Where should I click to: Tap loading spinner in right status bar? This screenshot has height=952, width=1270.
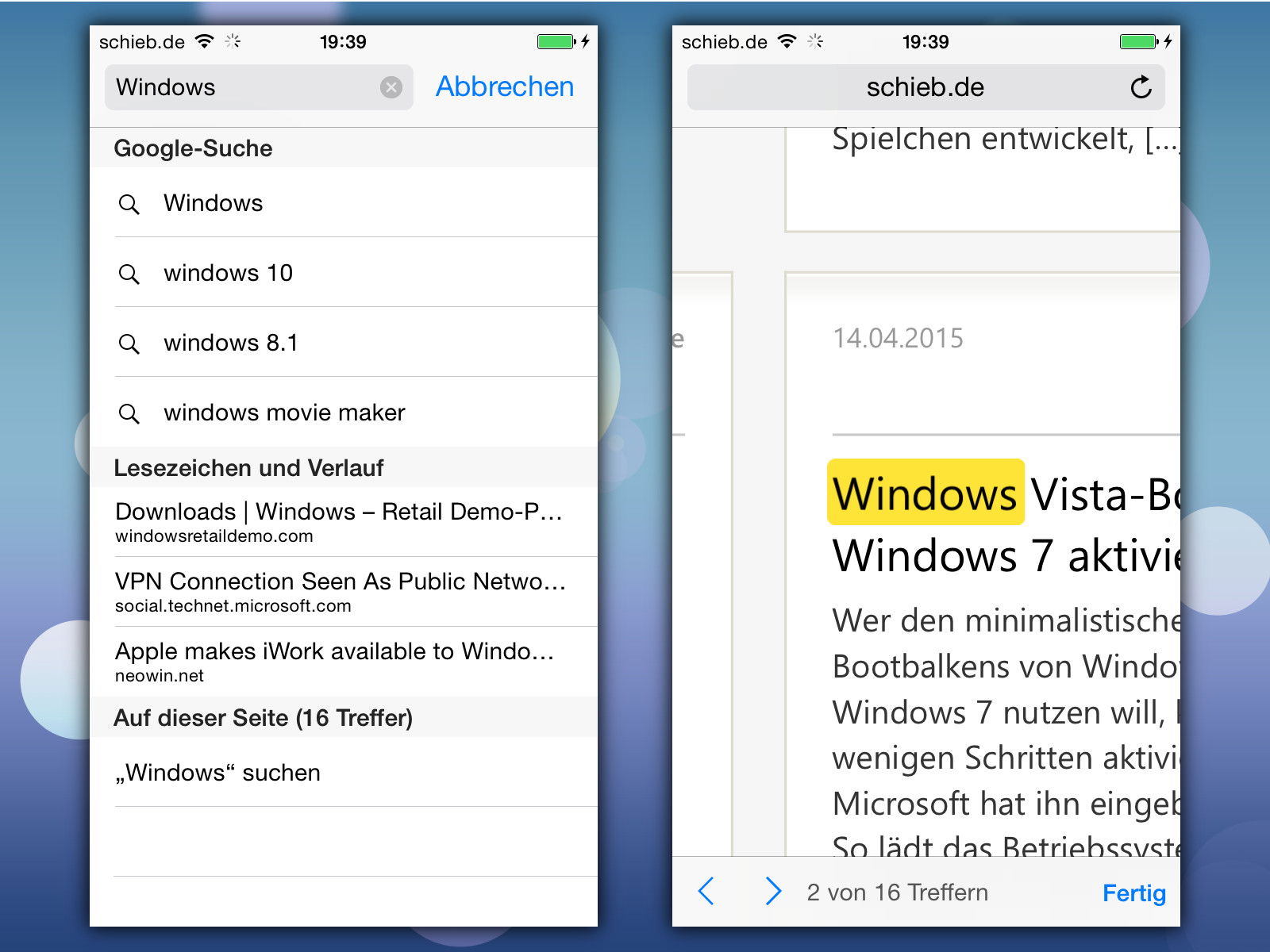[815, 41]
